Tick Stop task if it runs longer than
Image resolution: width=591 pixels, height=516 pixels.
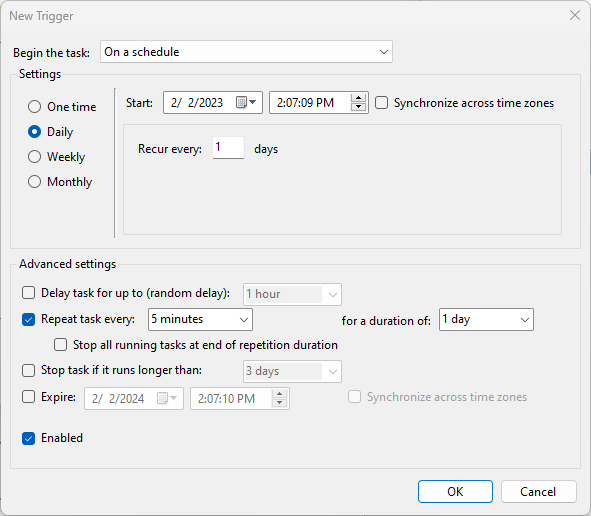(29, 370)
